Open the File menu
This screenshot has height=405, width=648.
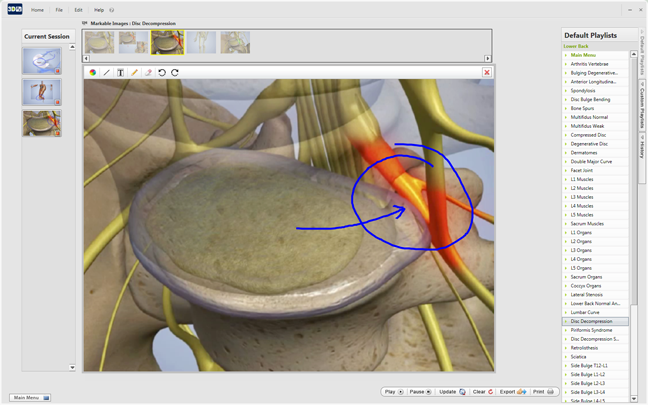(x=59, y=10)
